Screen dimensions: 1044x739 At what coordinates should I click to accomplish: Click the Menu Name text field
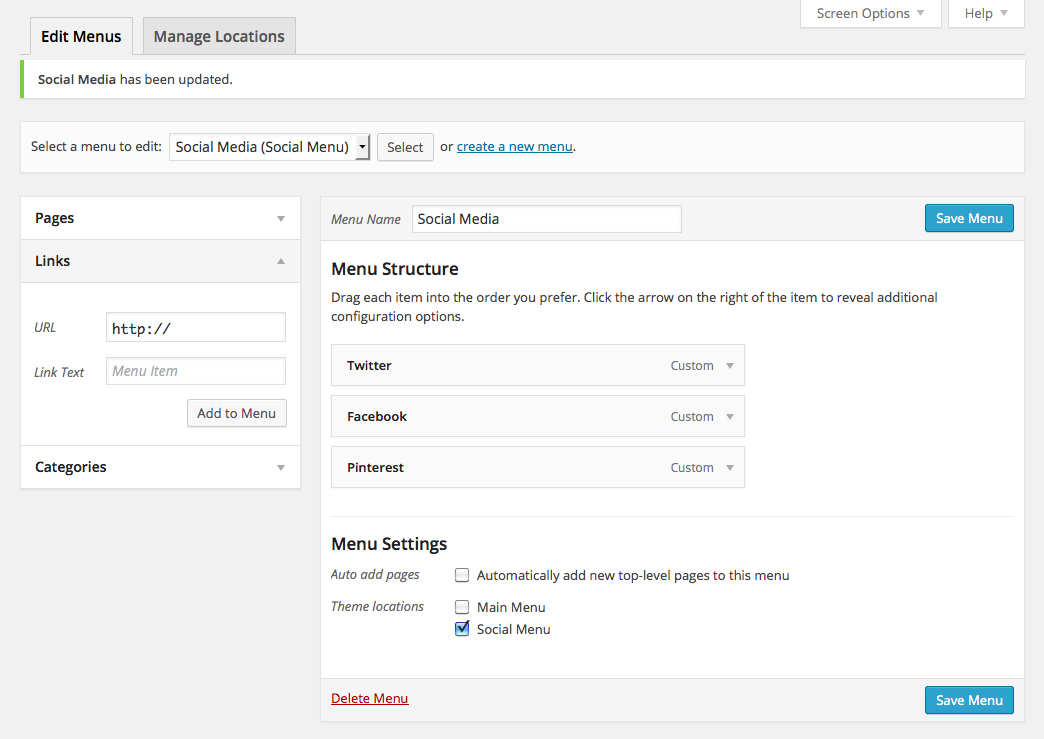tap(546, 219)
